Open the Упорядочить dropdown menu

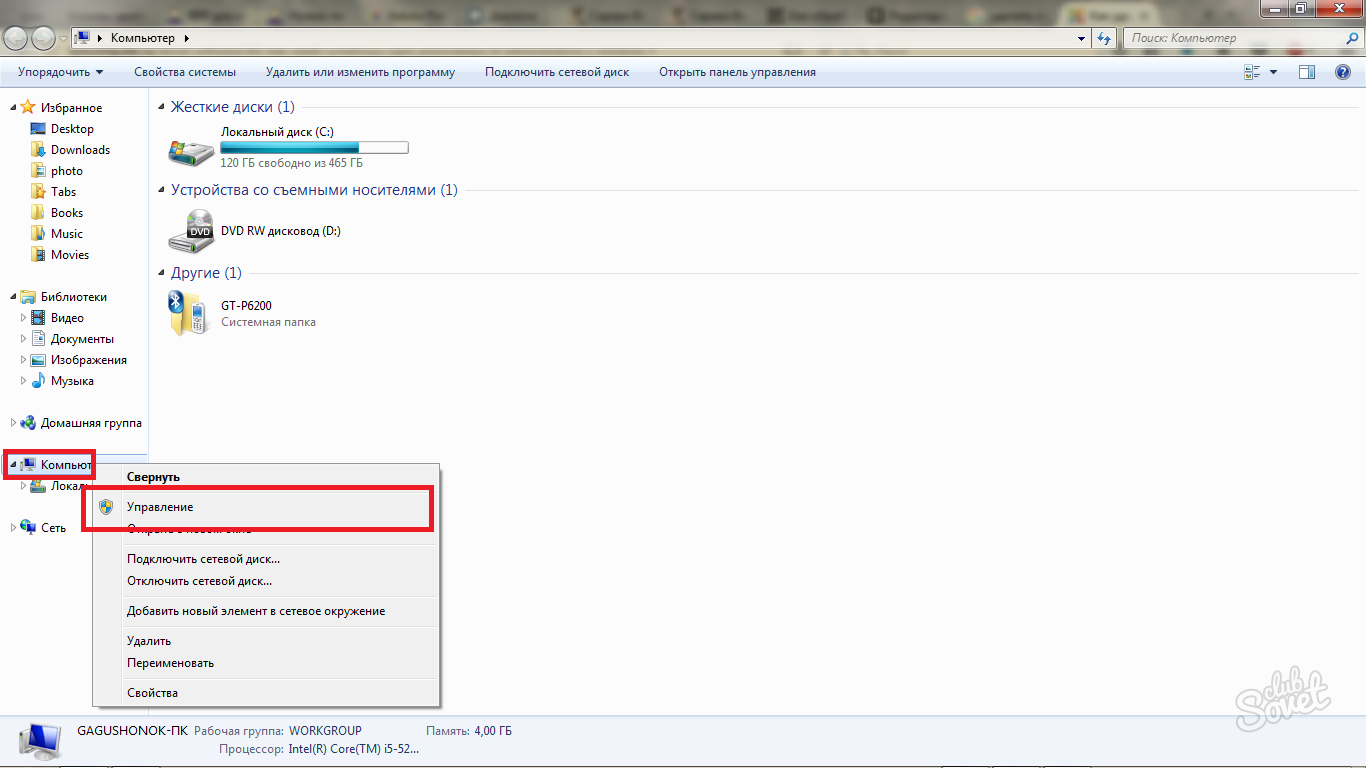60,72
